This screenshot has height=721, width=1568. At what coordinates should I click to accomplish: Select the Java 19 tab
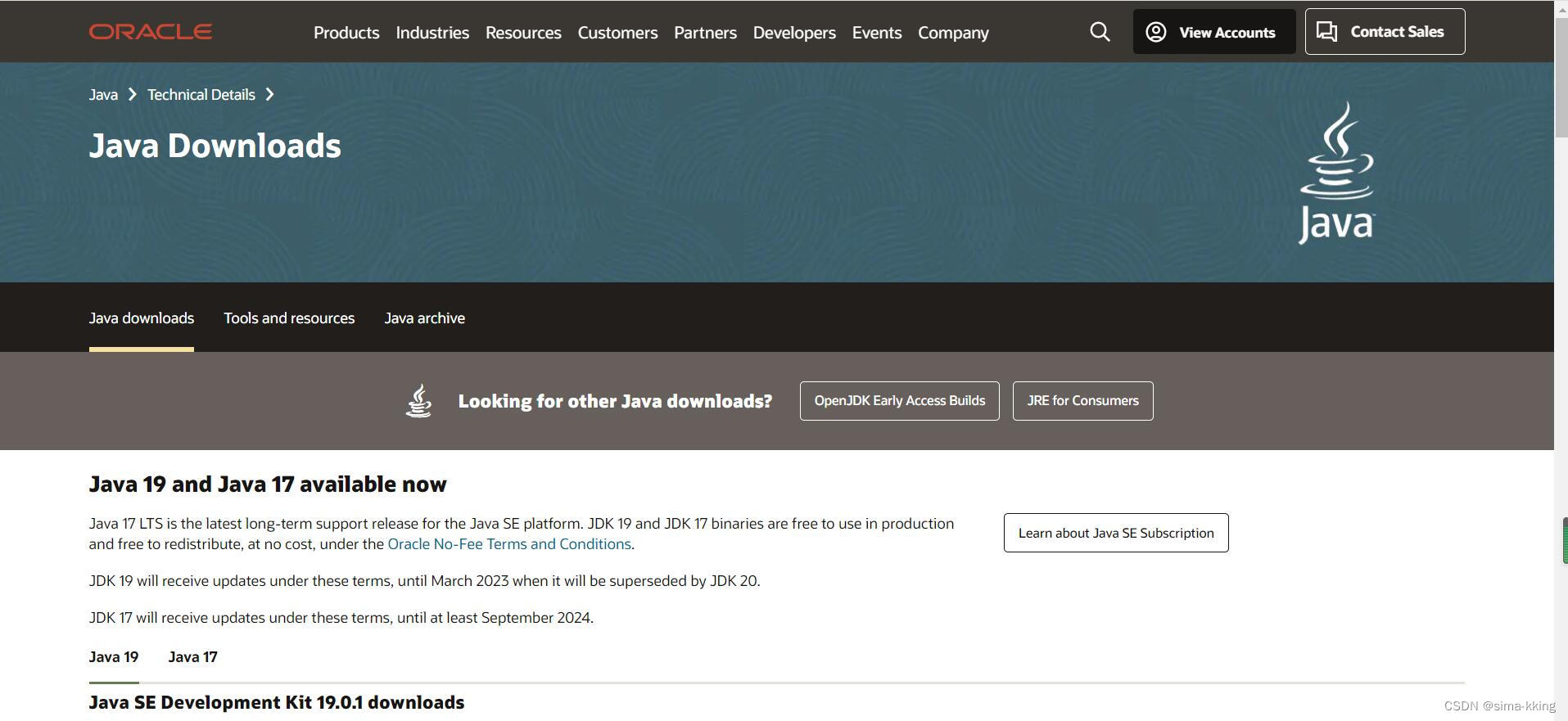114,657
